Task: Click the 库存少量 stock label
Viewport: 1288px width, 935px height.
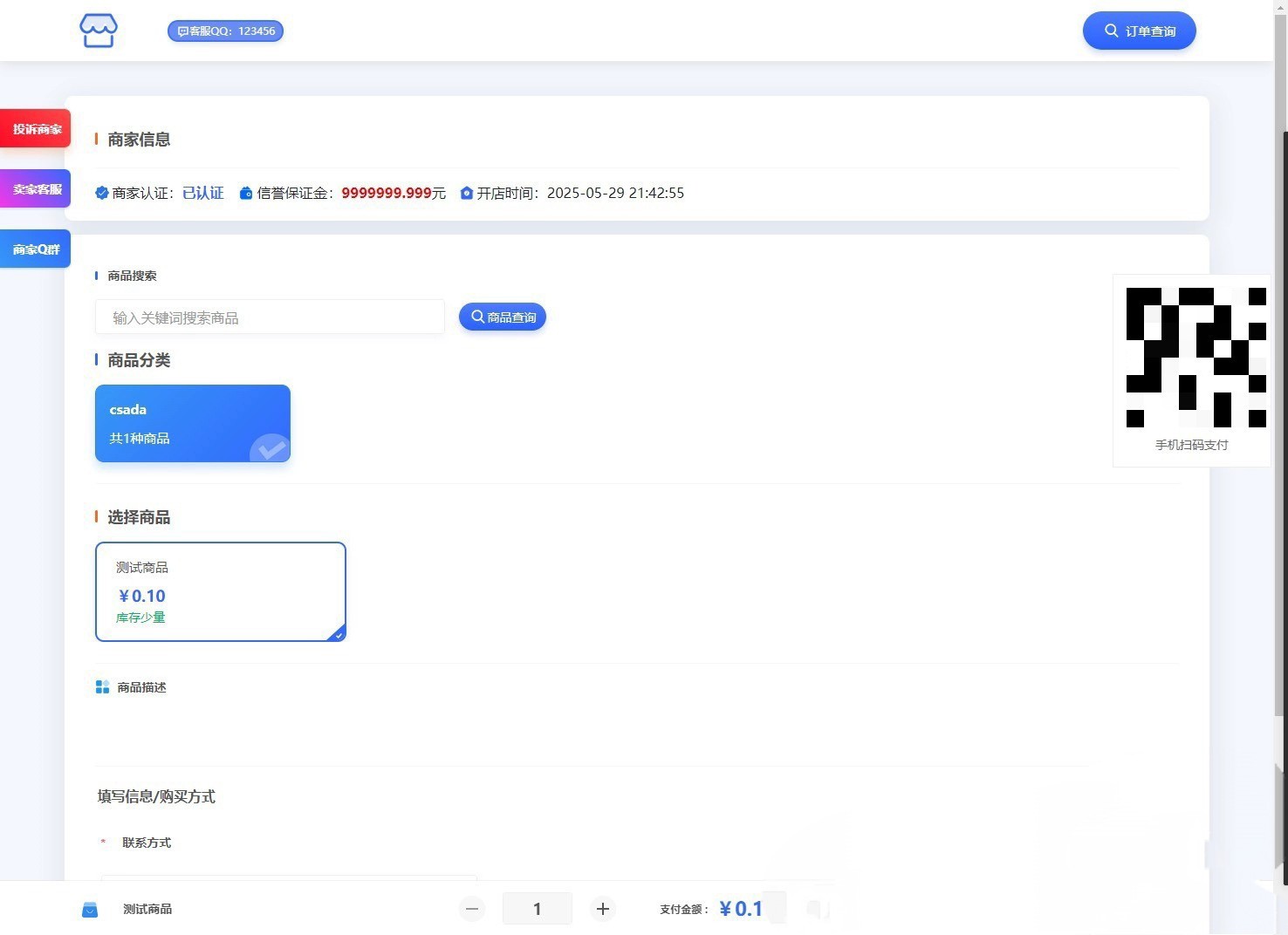Action: click(x=140, y=618)
